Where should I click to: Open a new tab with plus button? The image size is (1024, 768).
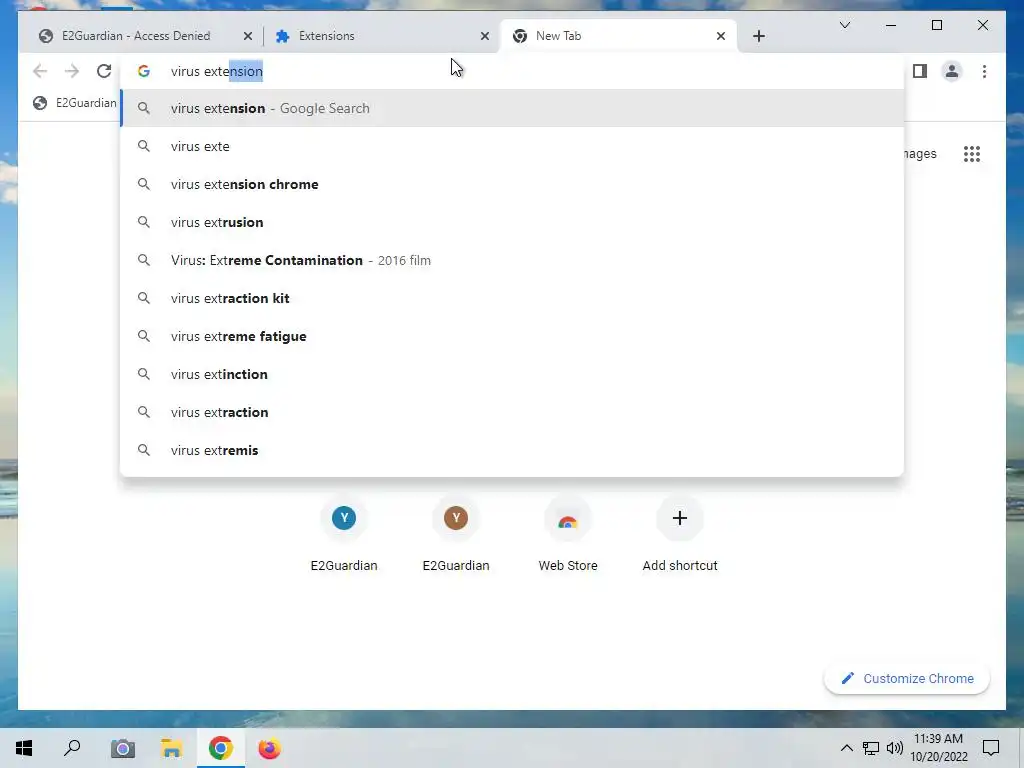tap(758, 36)
